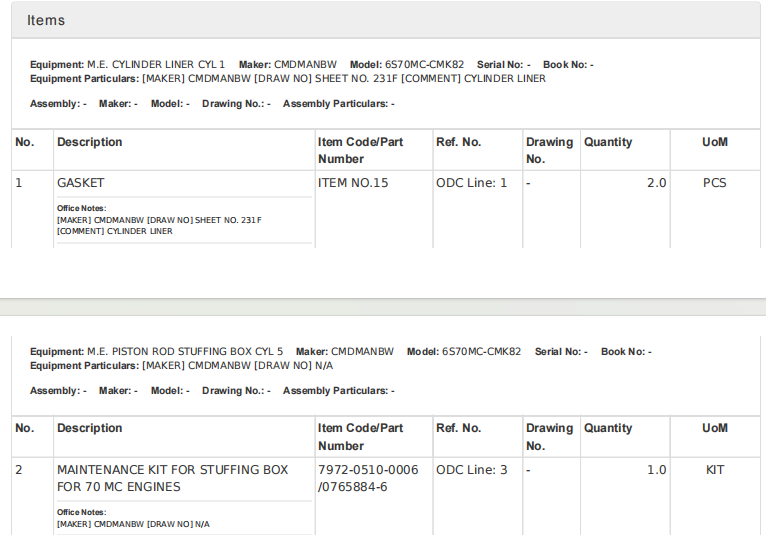The width and height of the screenshot is (766, 535).
Task: Click the Quantity header above 2.0
Action: [x=608, y=142]
